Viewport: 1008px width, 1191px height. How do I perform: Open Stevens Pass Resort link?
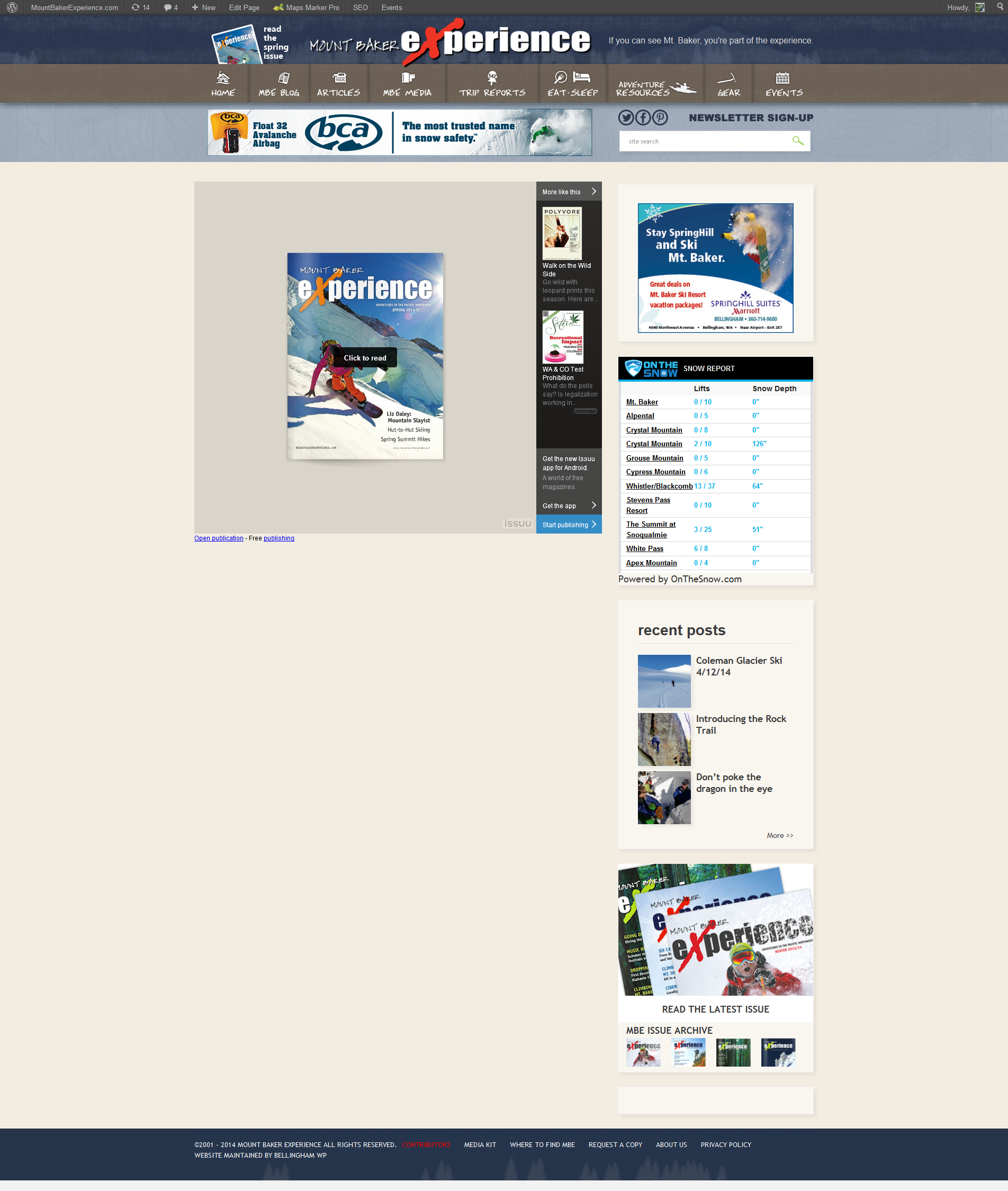[x=648, y=505]
